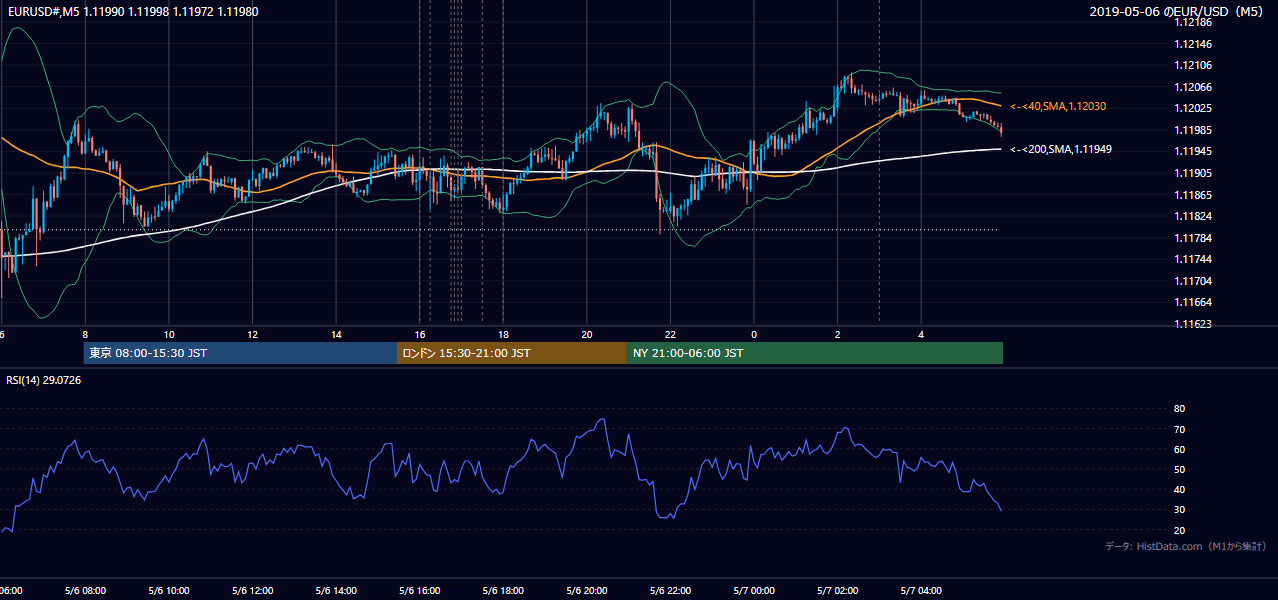Click the 5/6 22:00 time axis label

tap(670, 591)
